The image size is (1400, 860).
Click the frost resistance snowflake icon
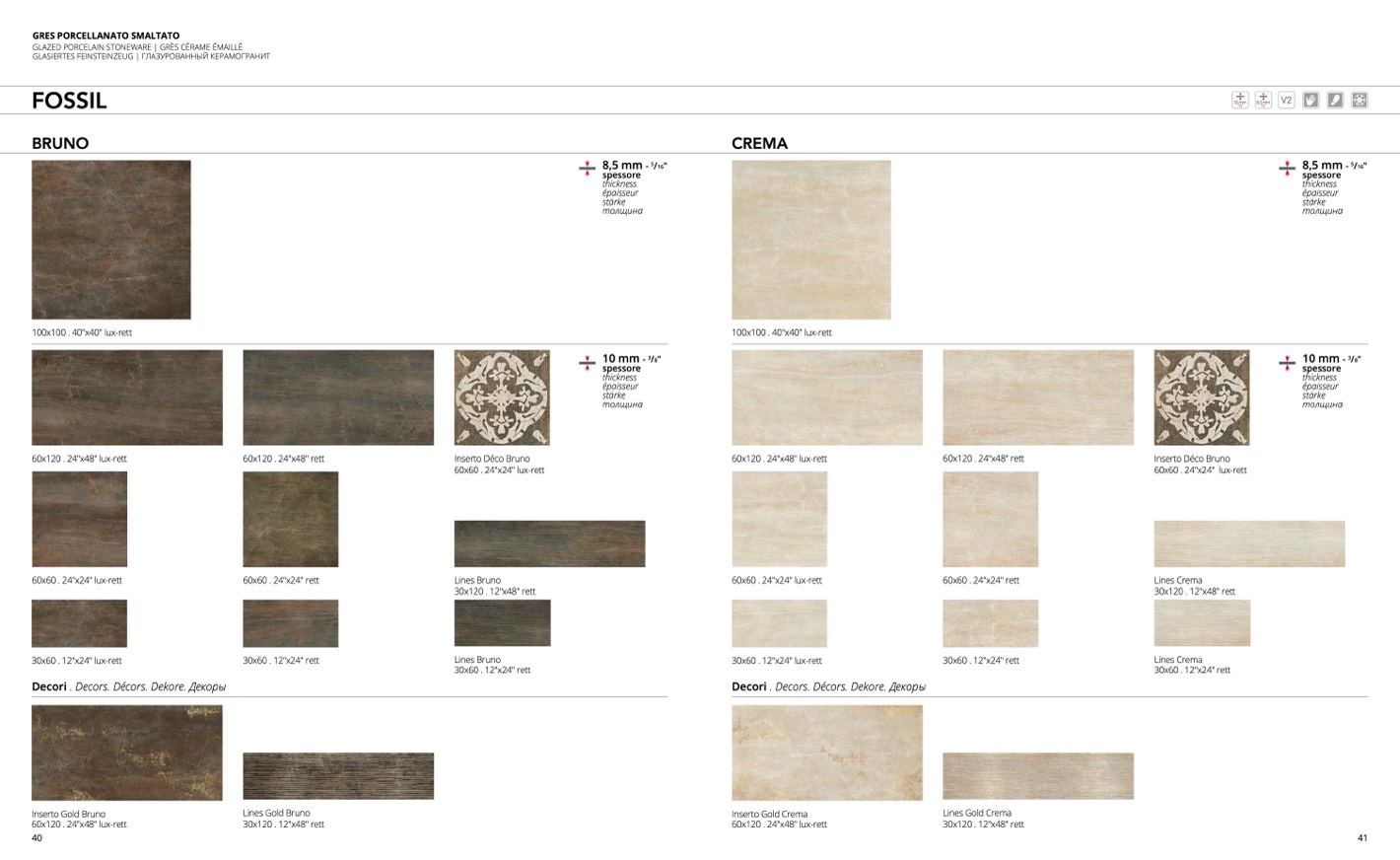[1360, 100]
